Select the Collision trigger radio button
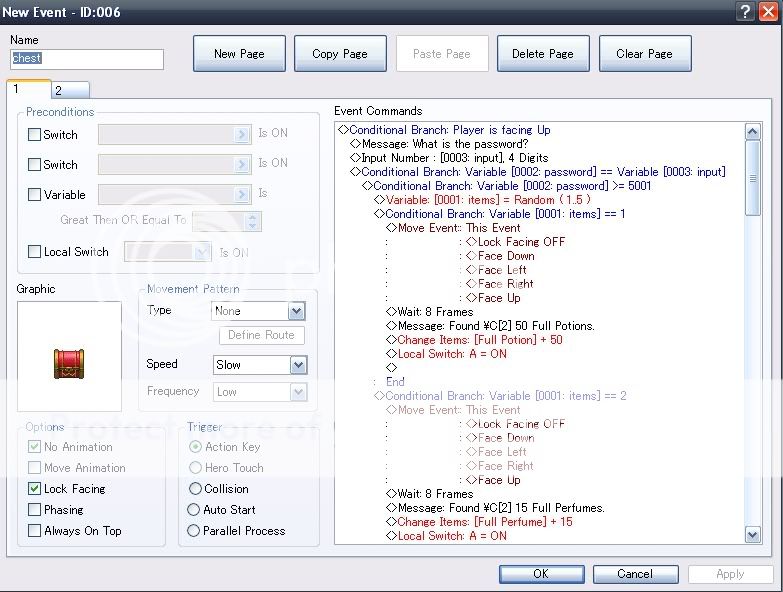 tap(195, 489)
